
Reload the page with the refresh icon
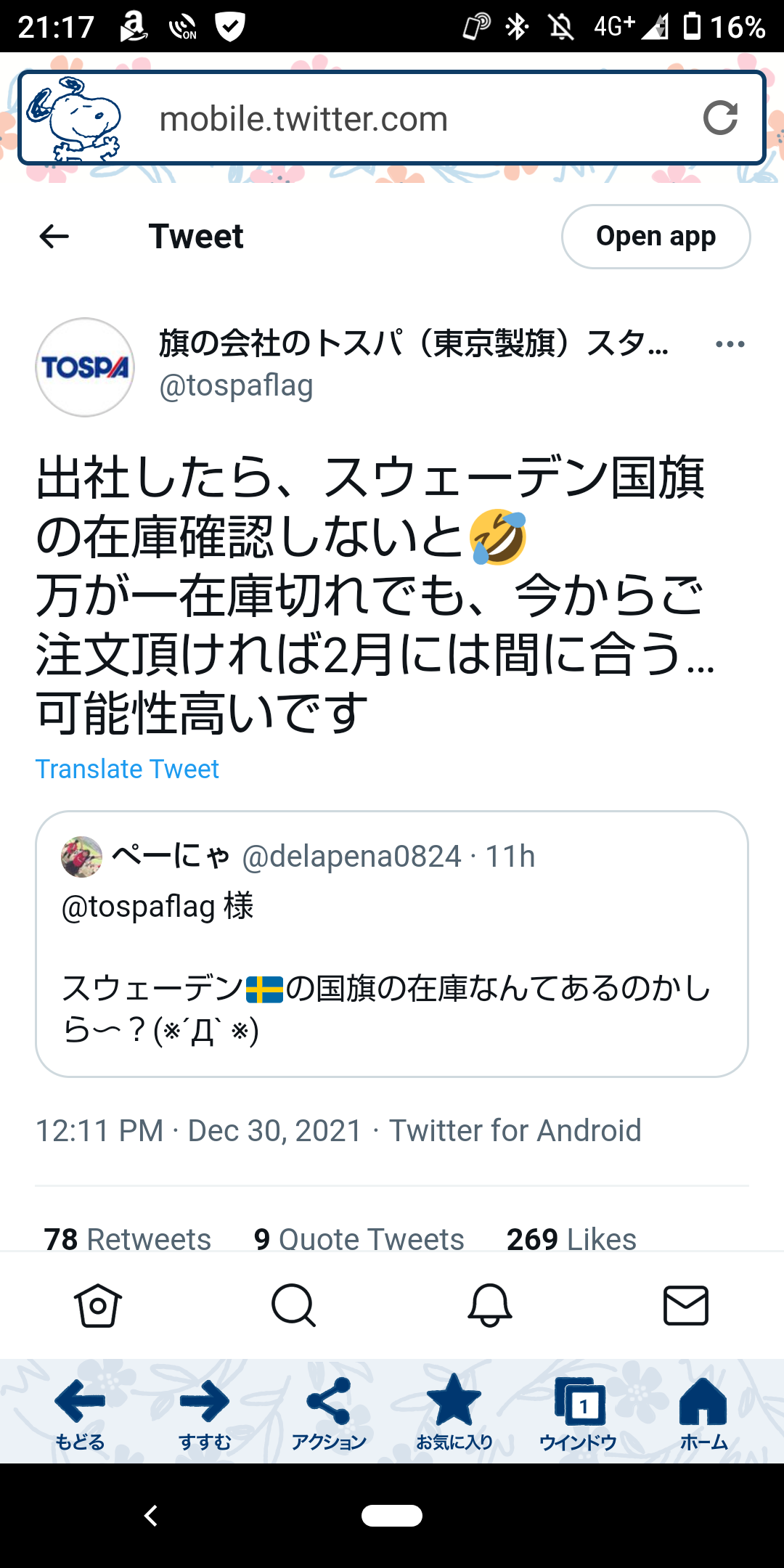click(x=720, y=118)
